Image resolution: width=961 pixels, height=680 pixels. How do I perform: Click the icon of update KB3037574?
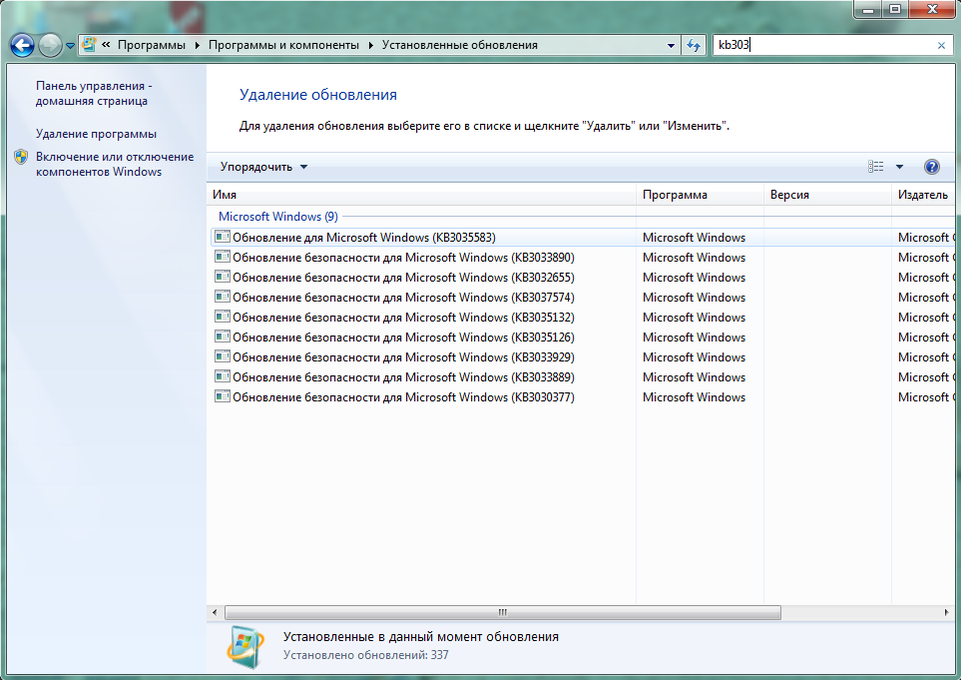[x=222, y=297]
